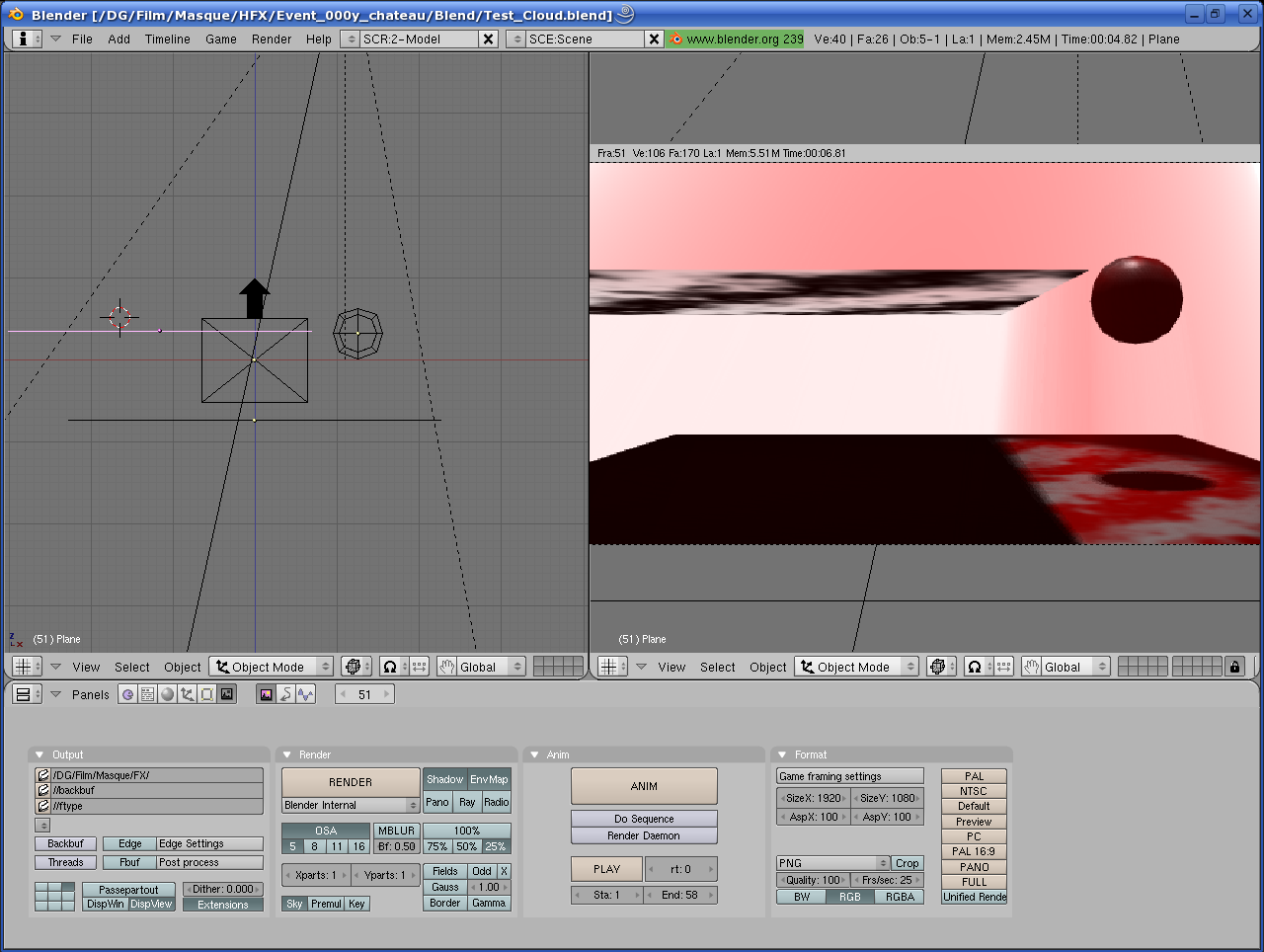Image resolution: width=1264 pixels, height=952 pixels.
Task: Toggle Fields rendering
Action: 445,871
